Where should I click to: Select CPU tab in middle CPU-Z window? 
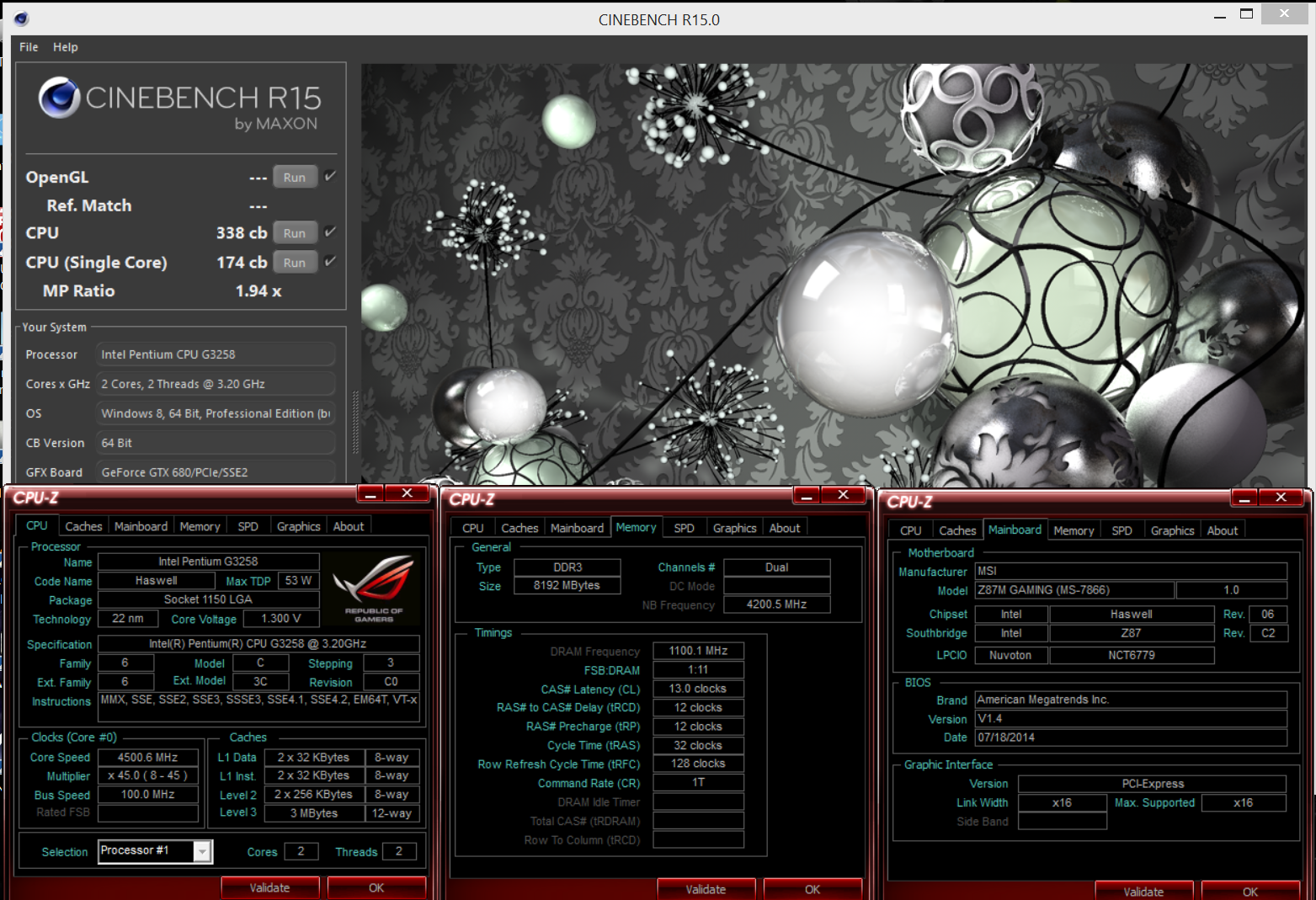coord(473,528)
